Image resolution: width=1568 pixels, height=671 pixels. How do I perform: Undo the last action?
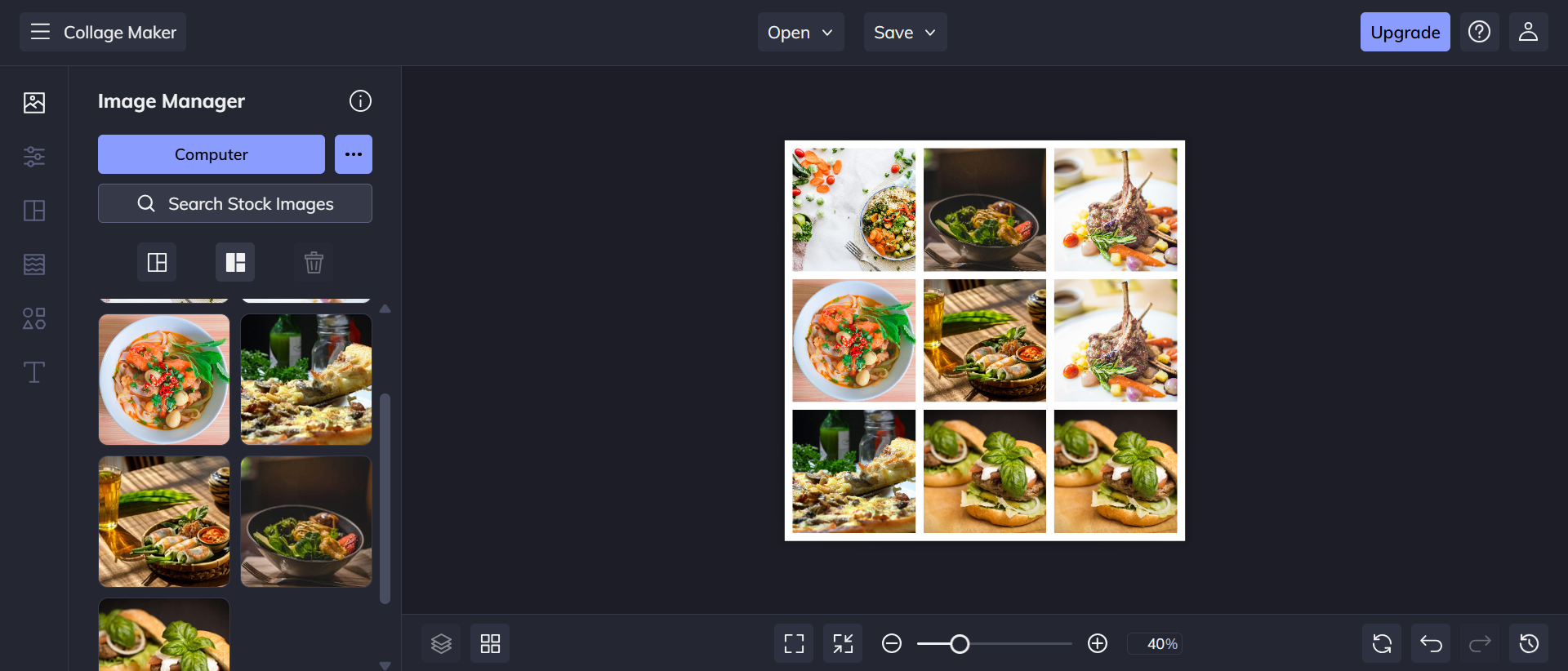pos(1431,643)
